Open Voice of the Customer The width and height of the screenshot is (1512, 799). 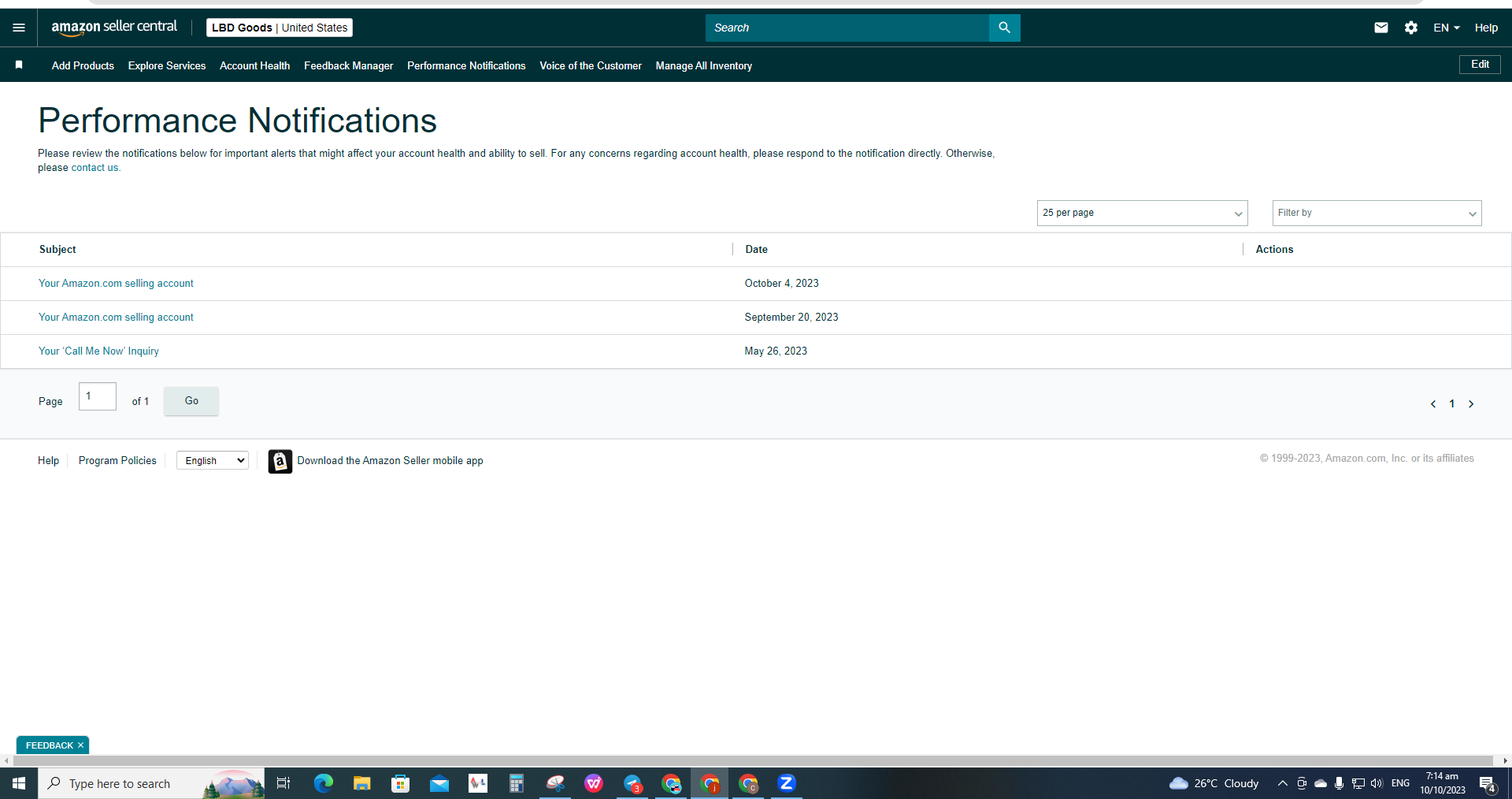pyautogui.click(x=591, y=65)
